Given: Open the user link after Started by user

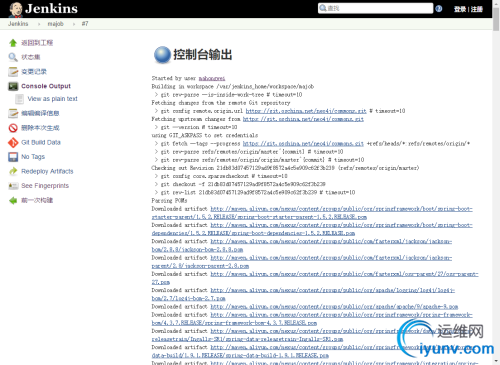Looking at the screenshot, I should (212, 78).
